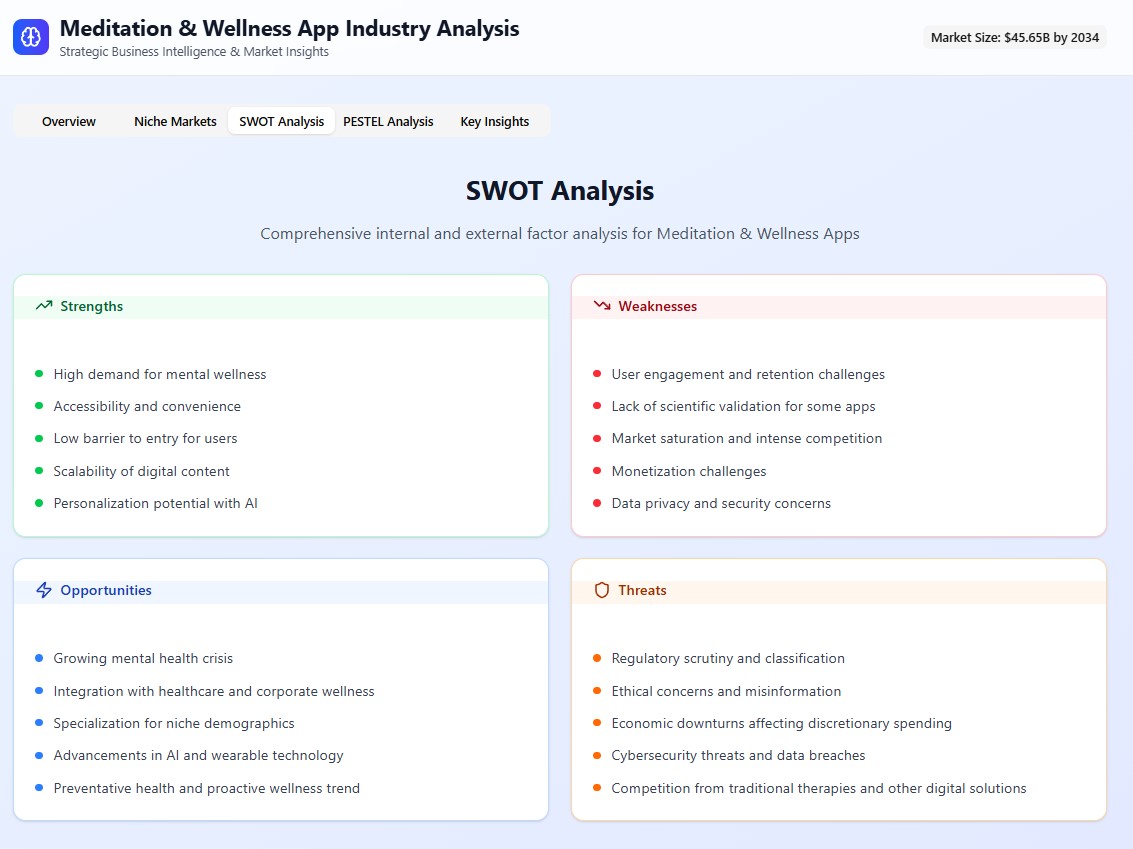1133x849 pixels.
Task: Click the Threats shield icon
Action: click(x=601, y=590)
